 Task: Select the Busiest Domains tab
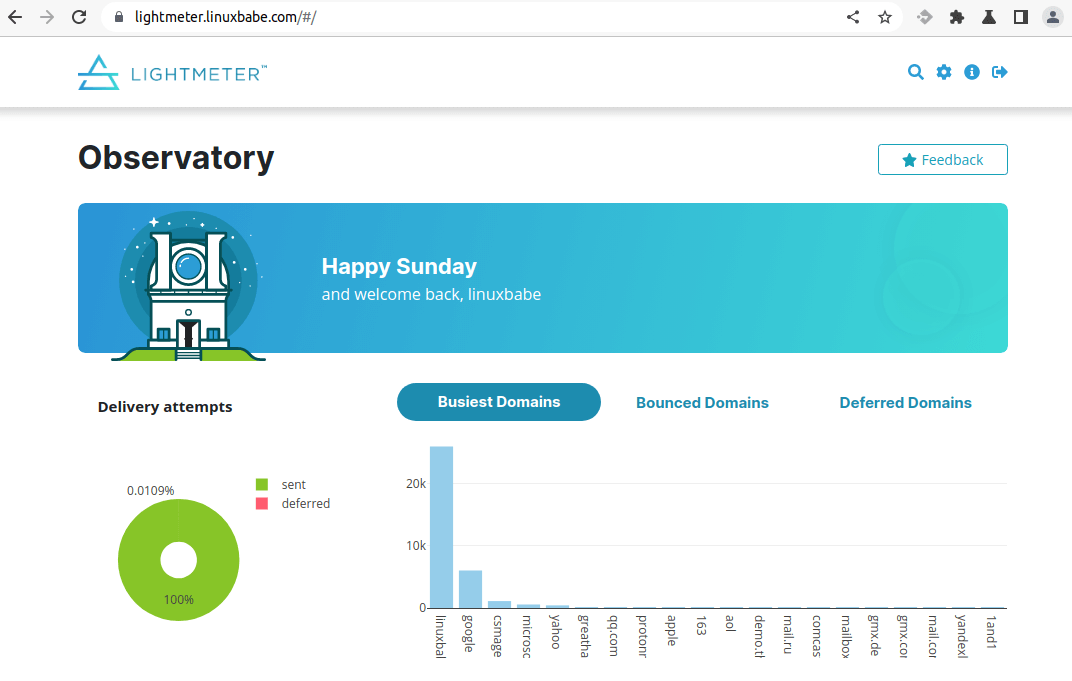(x=499, y=402)
